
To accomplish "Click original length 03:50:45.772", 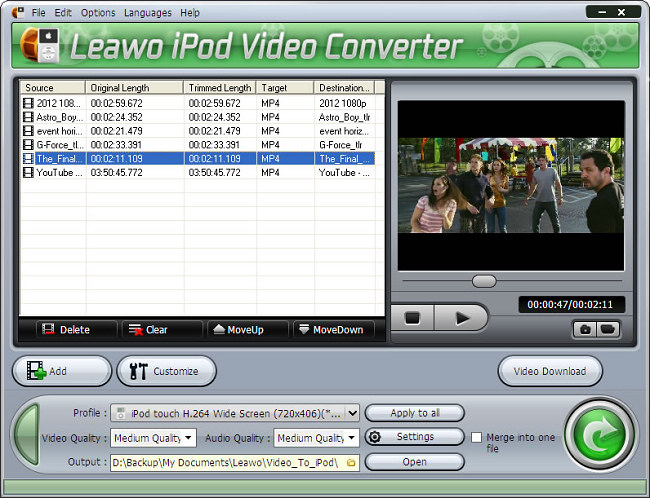I will [x=116, y=172].
